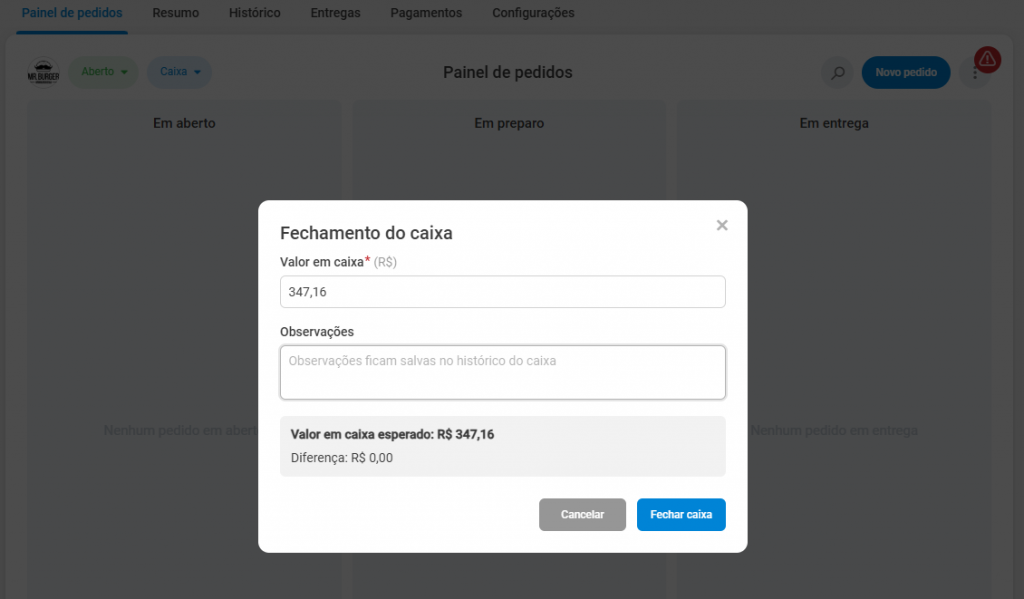
Task: Switch to the Resumo tab
Action: pos(175,13)
